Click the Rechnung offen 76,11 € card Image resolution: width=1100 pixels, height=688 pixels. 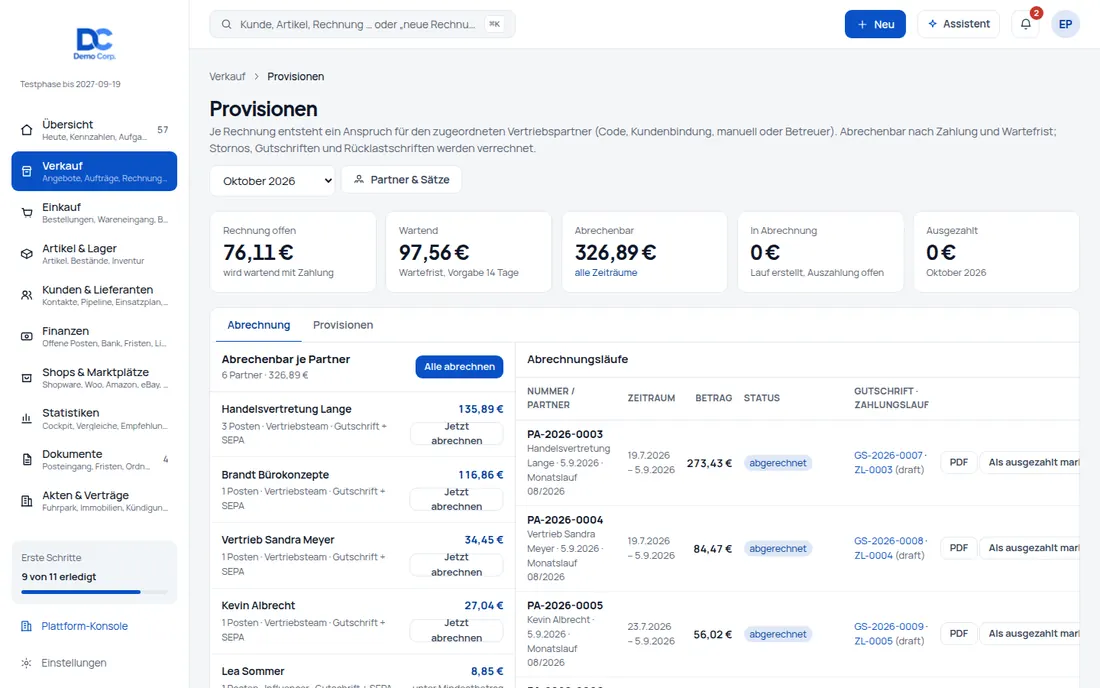[293, 252]
